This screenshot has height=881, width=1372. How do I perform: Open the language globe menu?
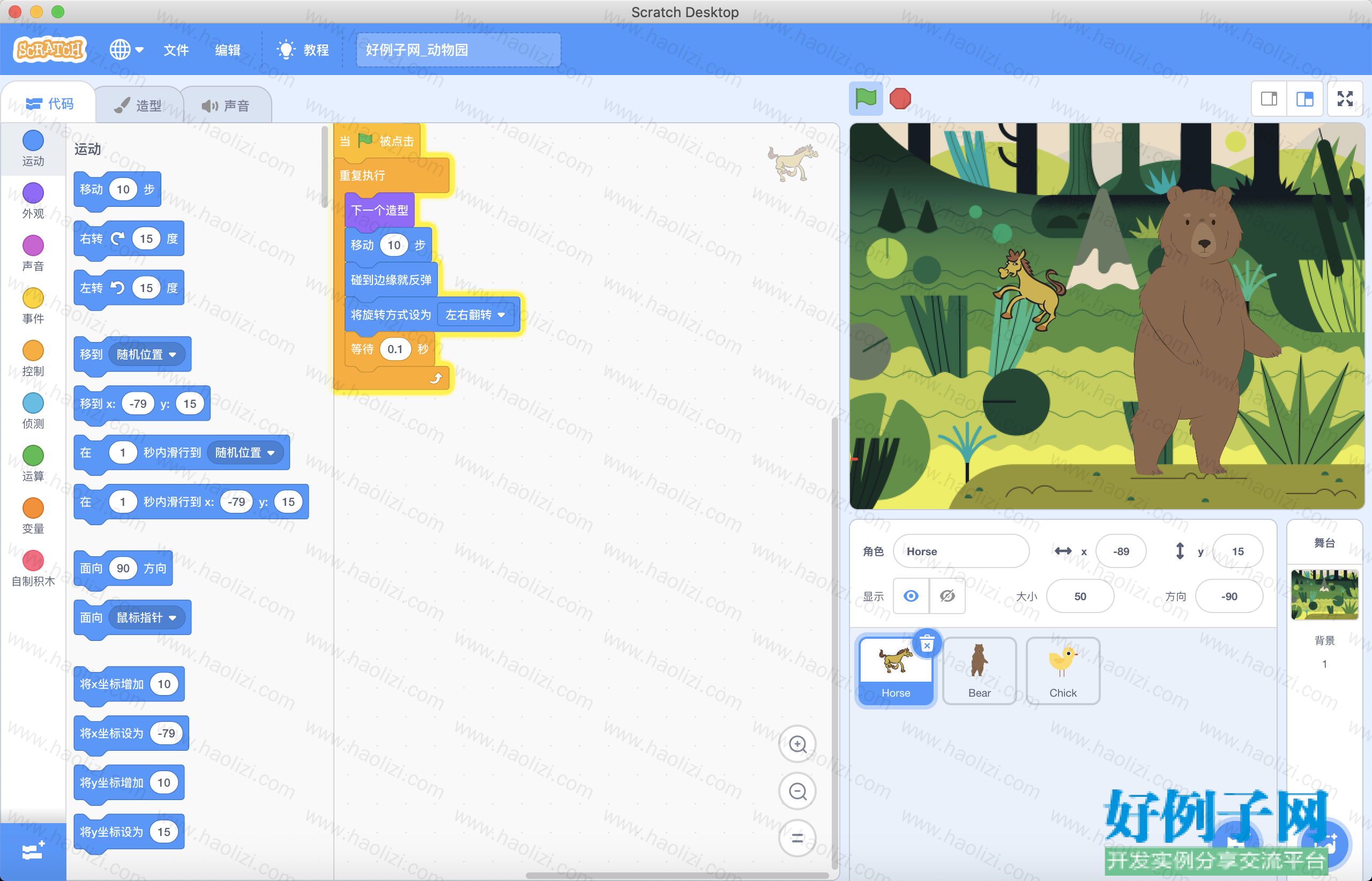[126, 50]
